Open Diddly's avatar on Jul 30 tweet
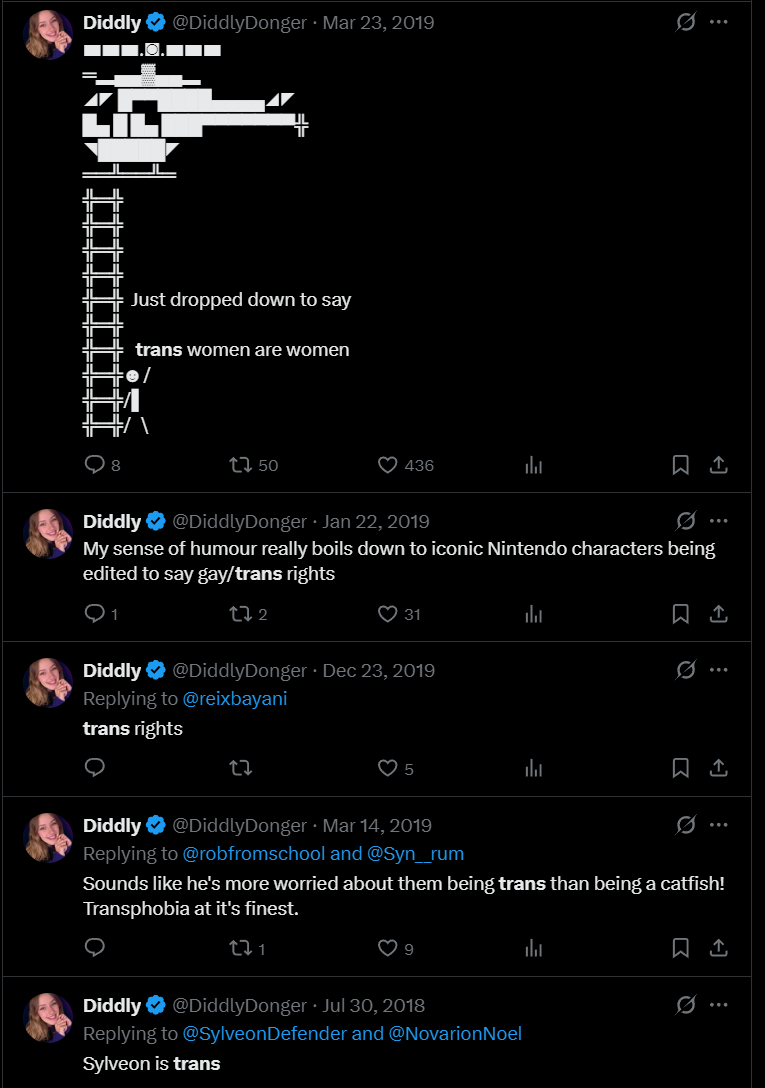This screenshot has height=1088, width=765. pyautogui.click(x=48, y=1018)
